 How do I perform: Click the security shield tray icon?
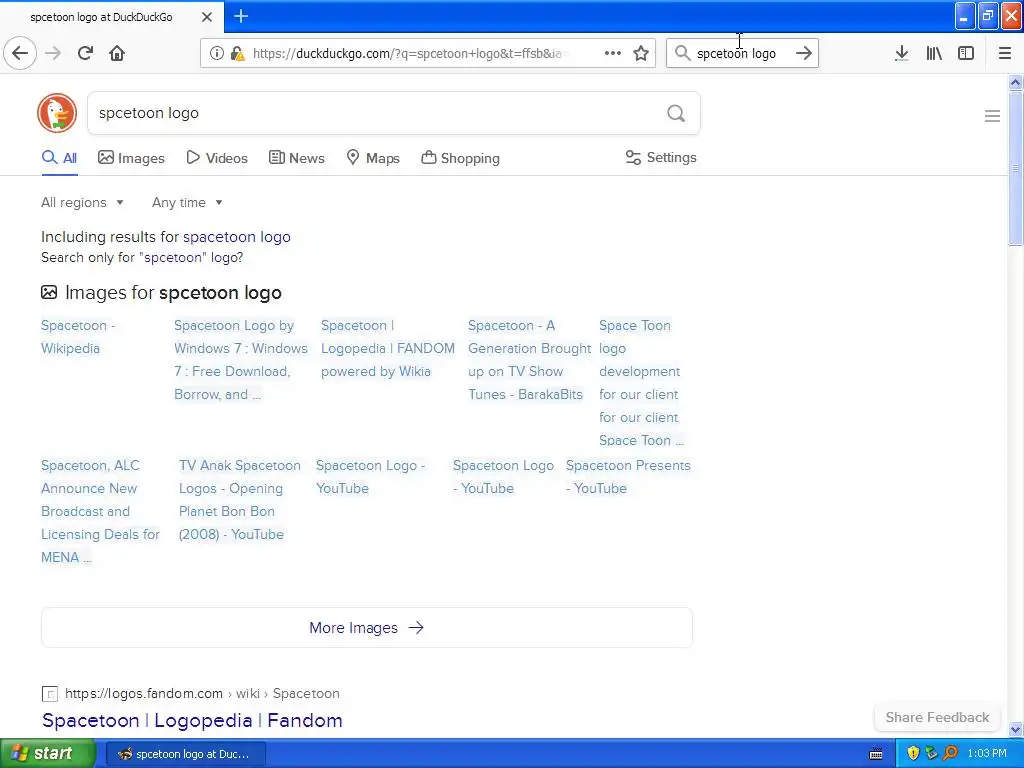pyautogui.click(x=913, y=753)
